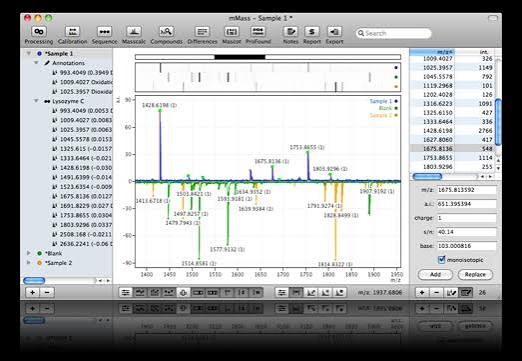Click the magnifier in Search field
This screenshot has width=522, height=361.
point(361,33)
